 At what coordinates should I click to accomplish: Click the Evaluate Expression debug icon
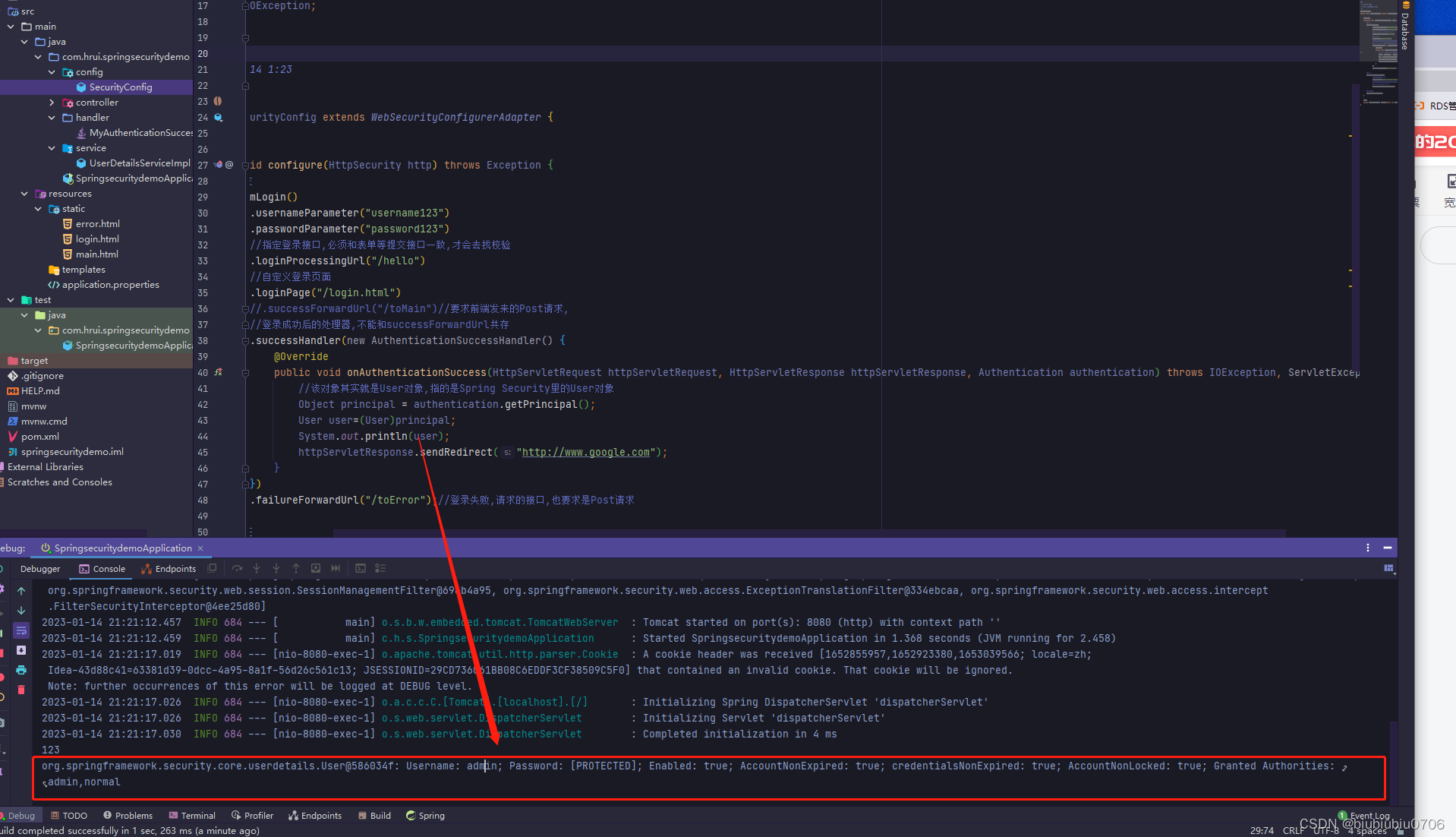(361, 568)
